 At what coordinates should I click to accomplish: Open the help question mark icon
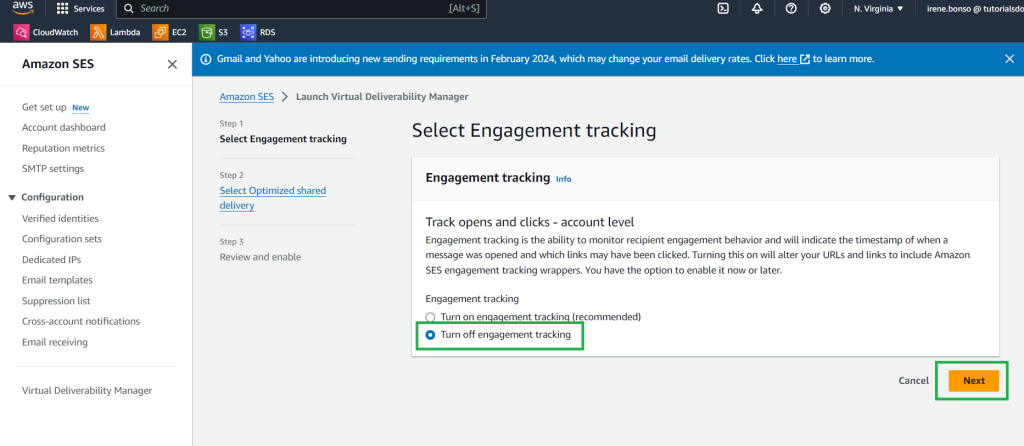[x=791, y=8]
